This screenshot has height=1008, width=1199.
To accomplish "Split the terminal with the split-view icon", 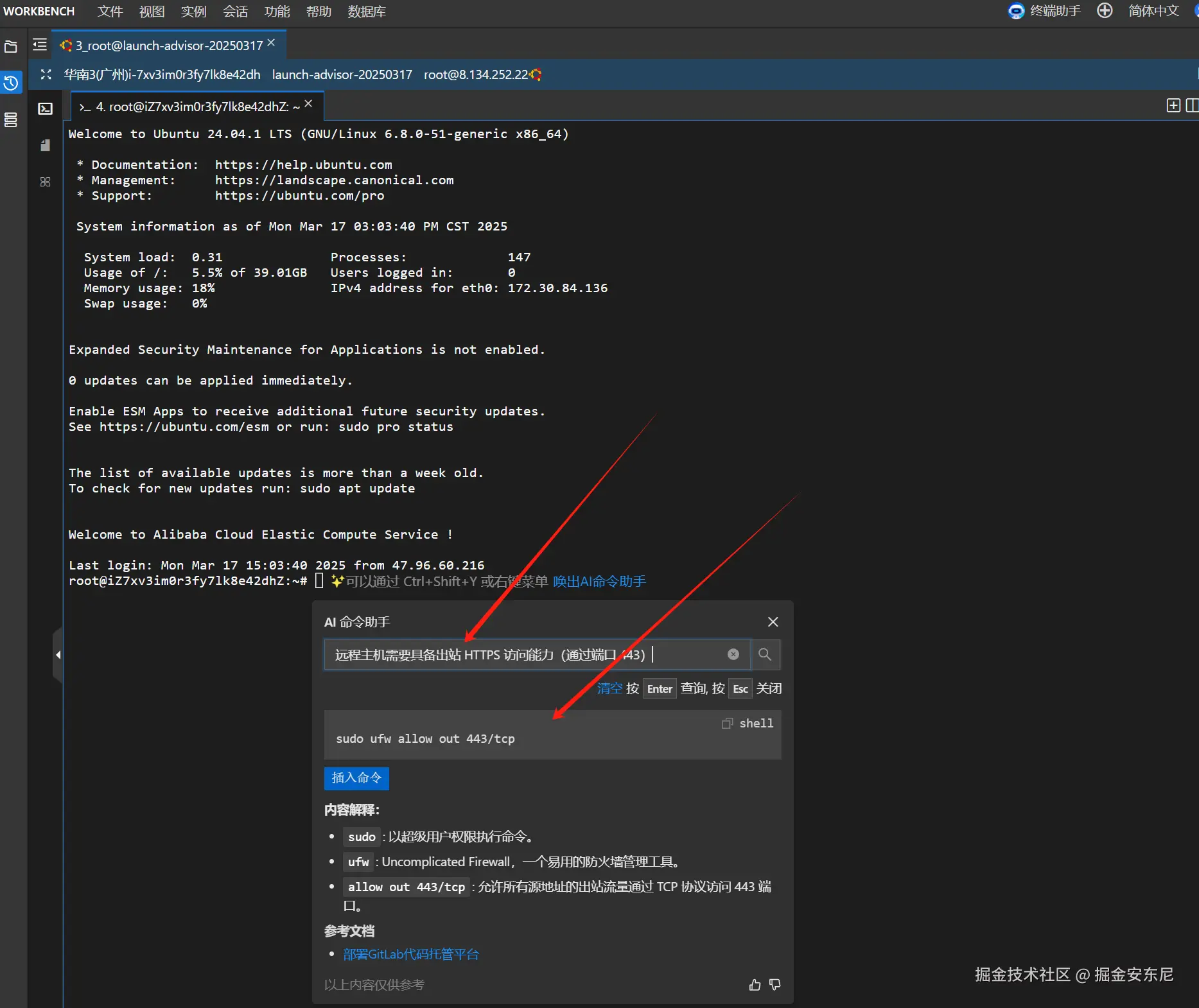I will (x=1192, y=105).
